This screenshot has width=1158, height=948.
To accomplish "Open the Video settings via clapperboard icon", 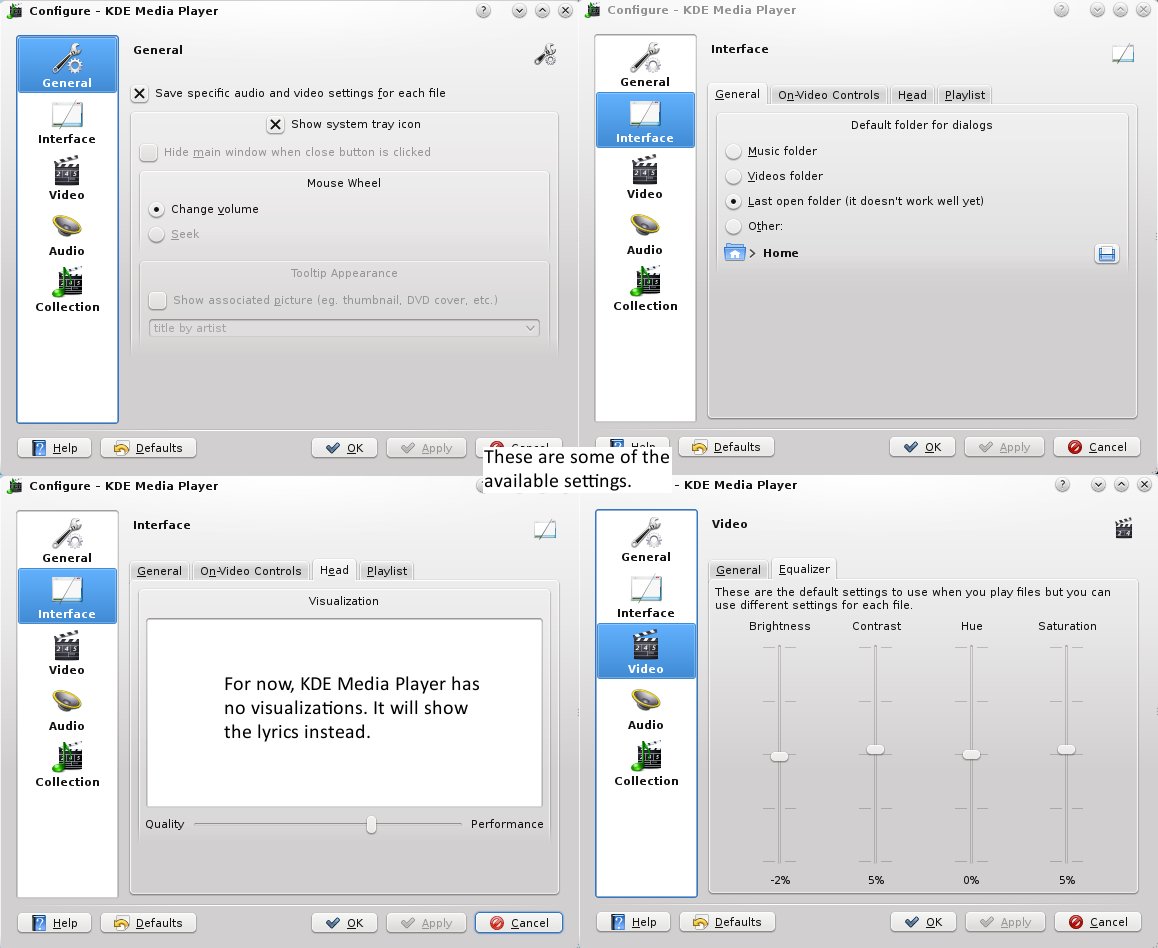I will [67, 178].
